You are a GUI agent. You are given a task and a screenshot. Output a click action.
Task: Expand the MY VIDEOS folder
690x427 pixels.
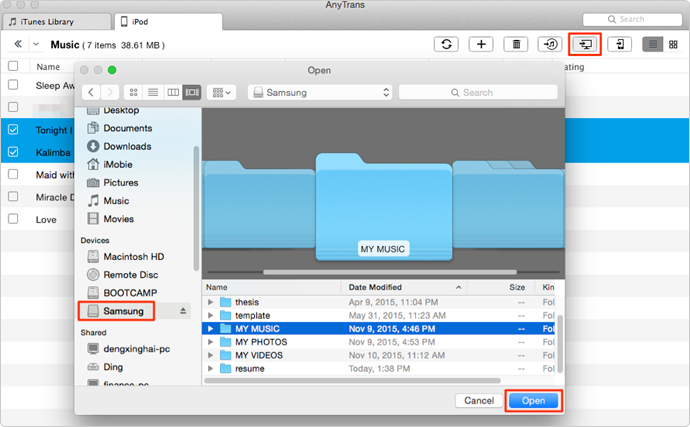(210, 355)
